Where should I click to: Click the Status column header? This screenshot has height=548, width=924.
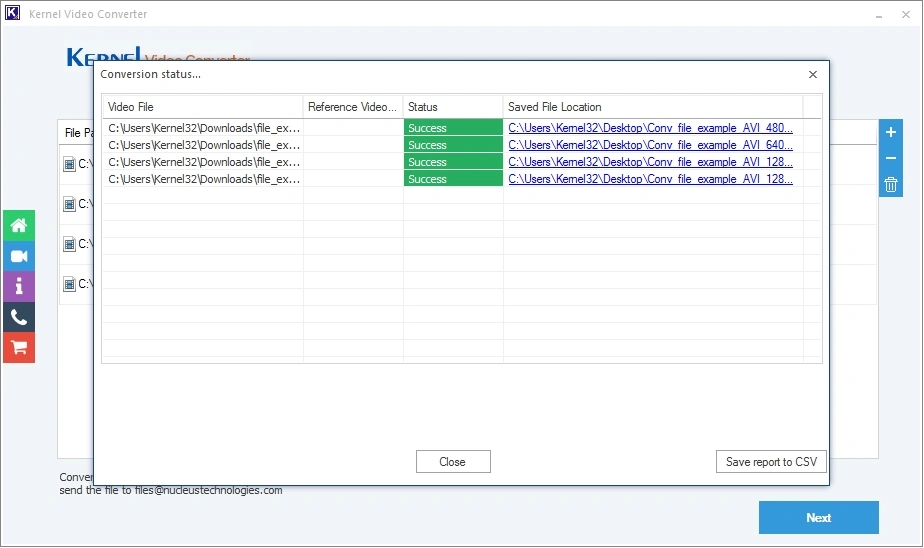click(x=453, y=107)
